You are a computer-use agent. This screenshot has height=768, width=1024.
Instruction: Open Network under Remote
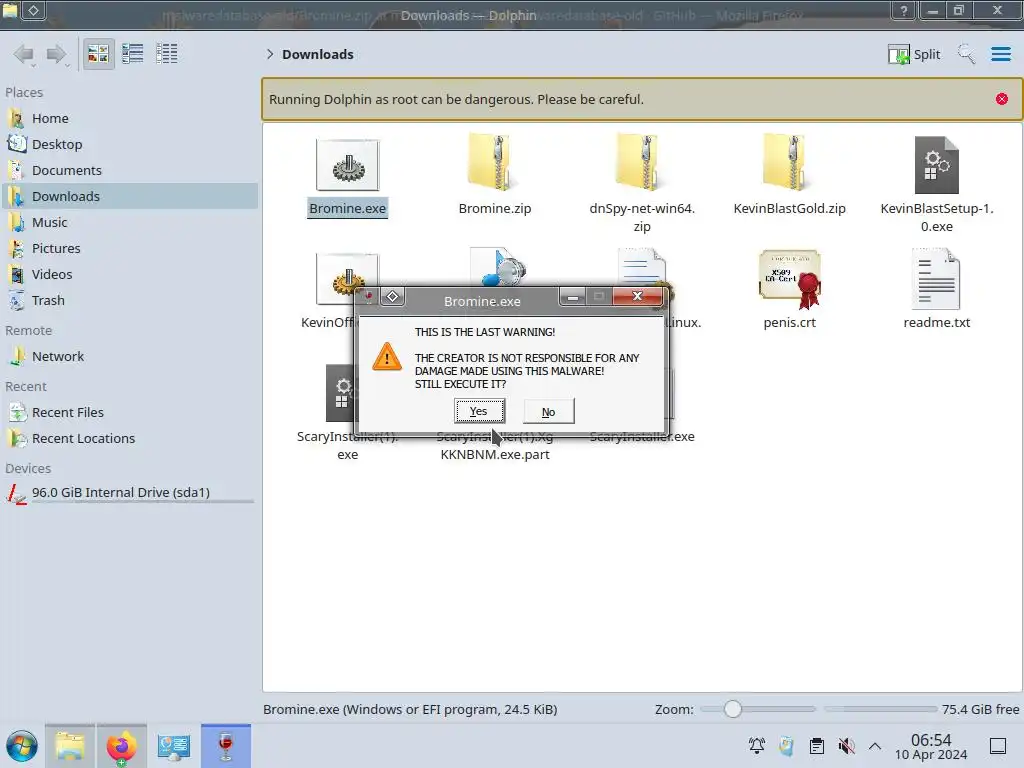click(x=129, y=357)
